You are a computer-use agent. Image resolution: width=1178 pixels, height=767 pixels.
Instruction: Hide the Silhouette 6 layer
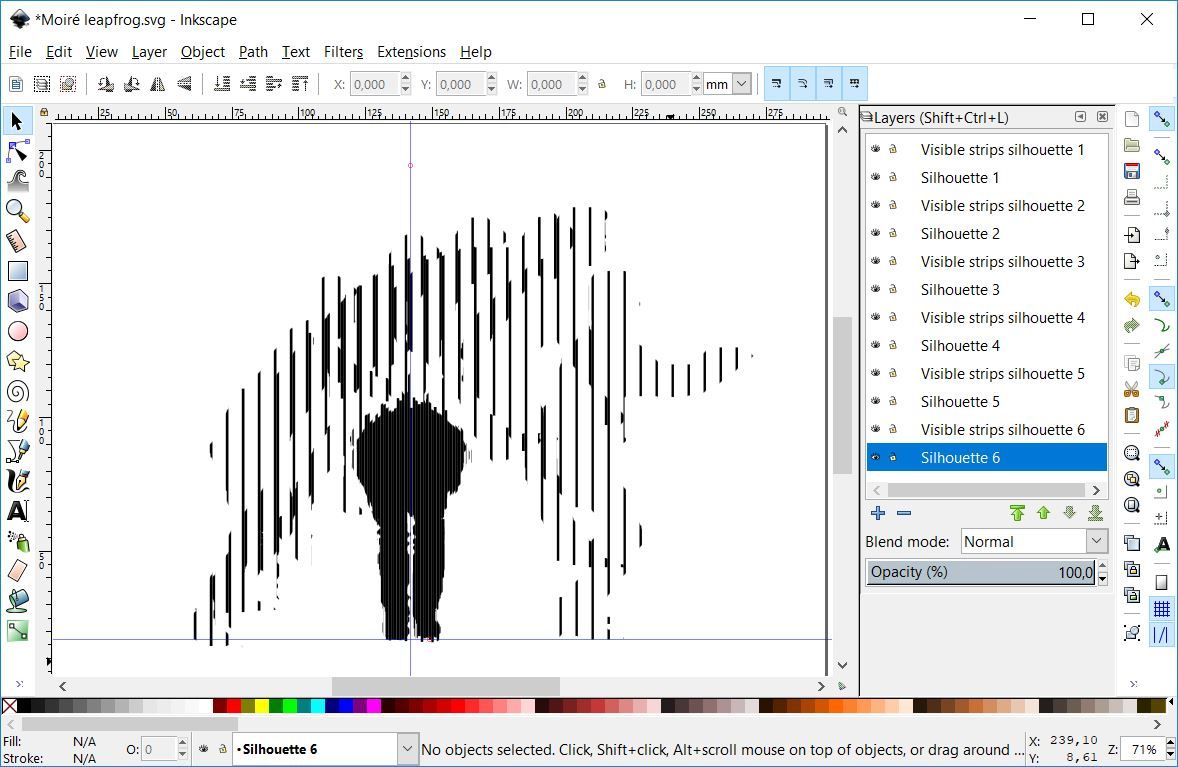tap(877, 457)
